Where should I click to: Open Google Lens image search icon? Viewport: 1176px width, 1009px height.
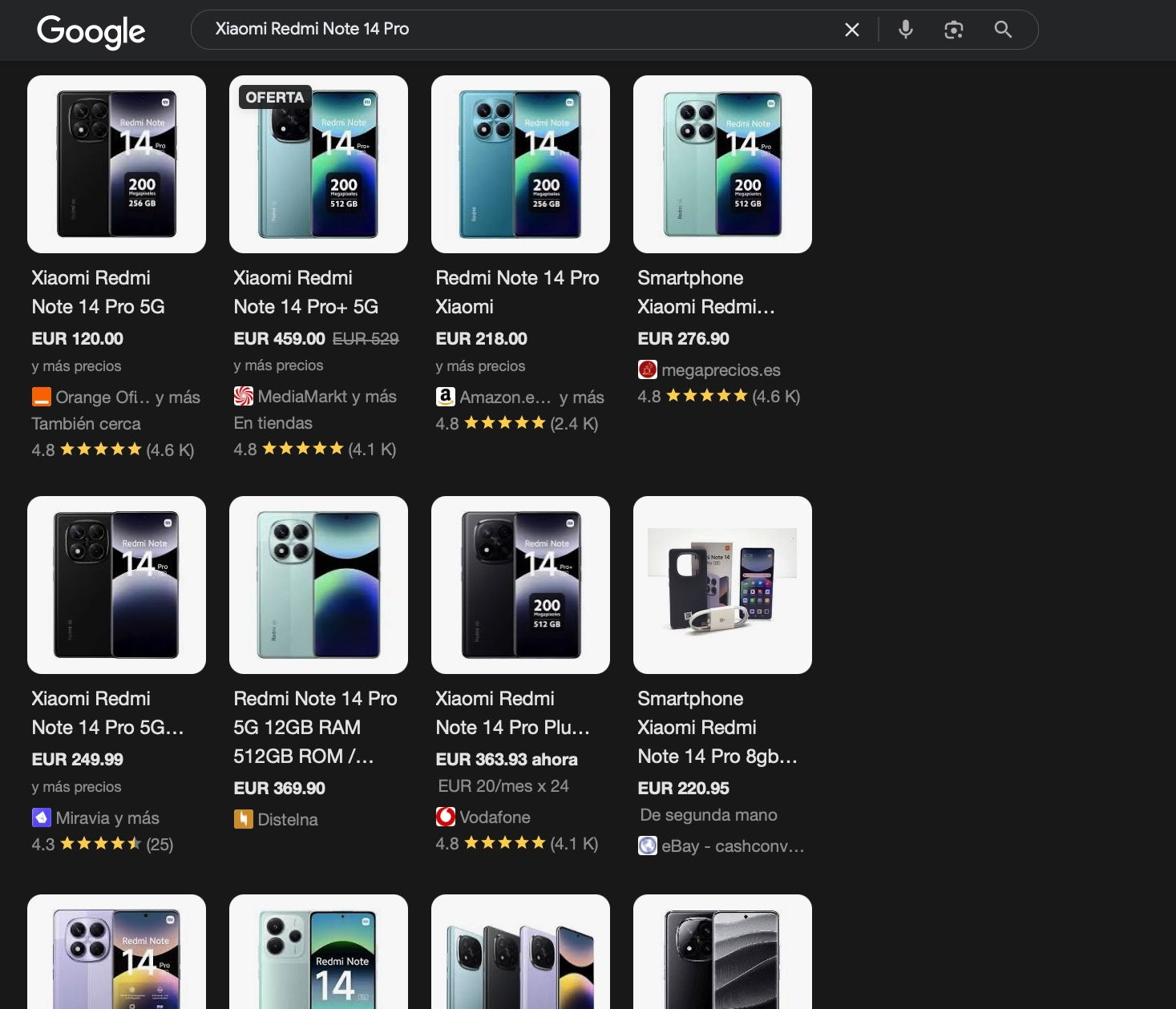pos(953,30)
